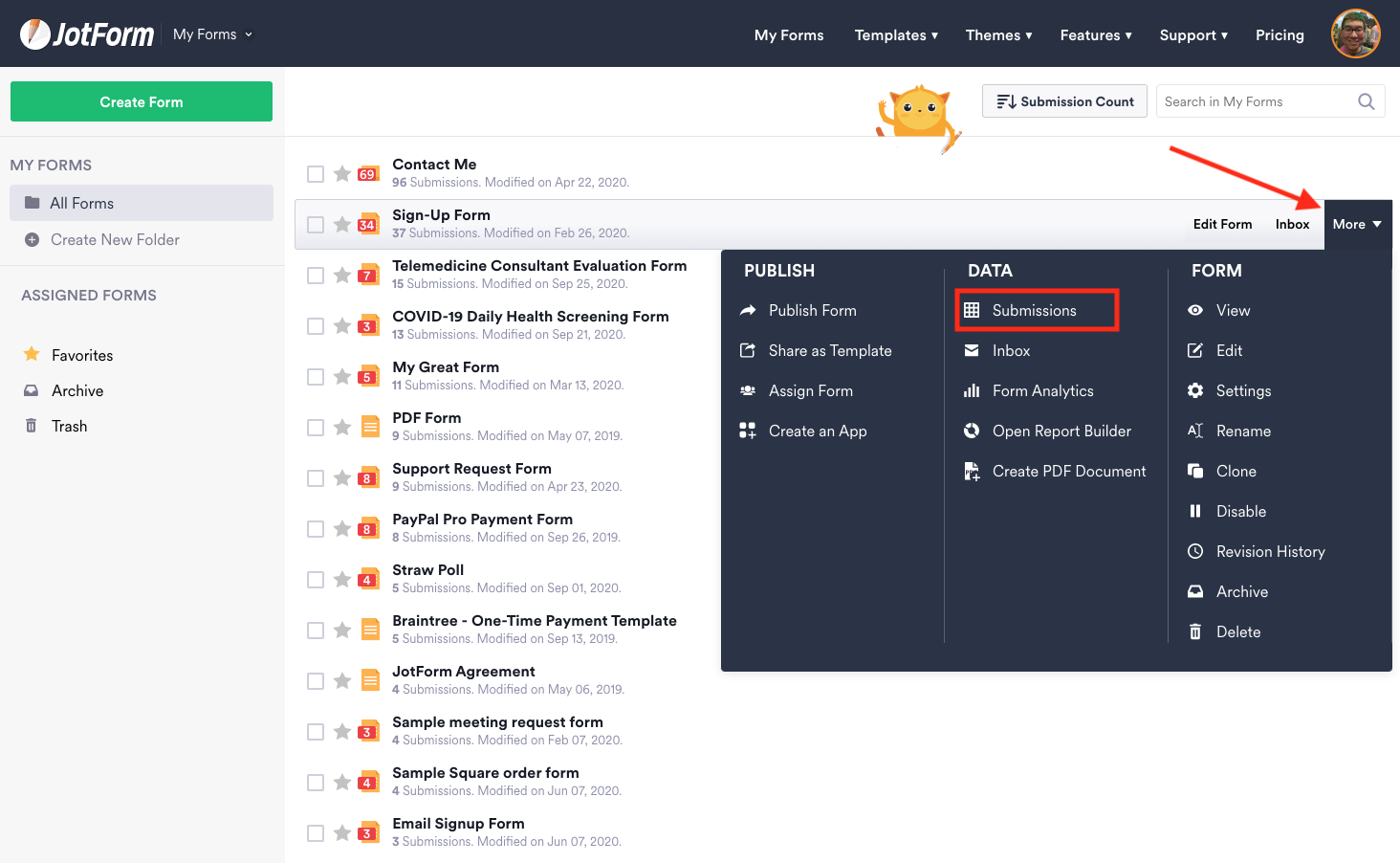Choose Clone in the Form menu
Screen dimensions: 1400x863
point(1236,471)
